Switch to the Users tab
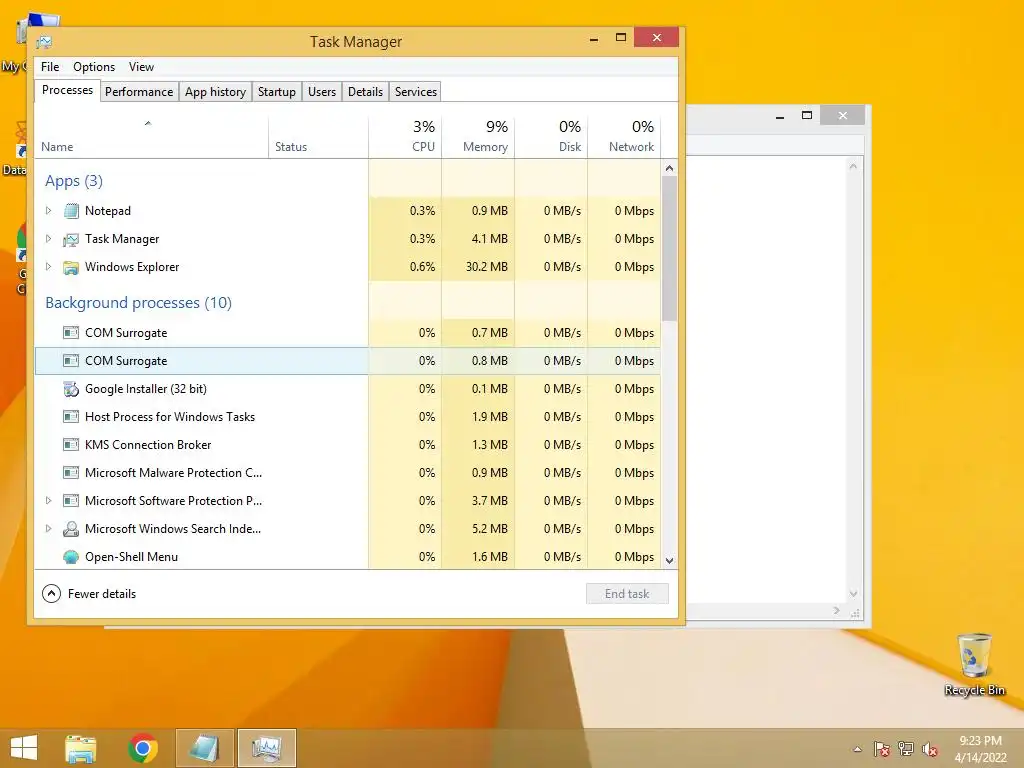1024x768 pixels. [x=322, y=92]
